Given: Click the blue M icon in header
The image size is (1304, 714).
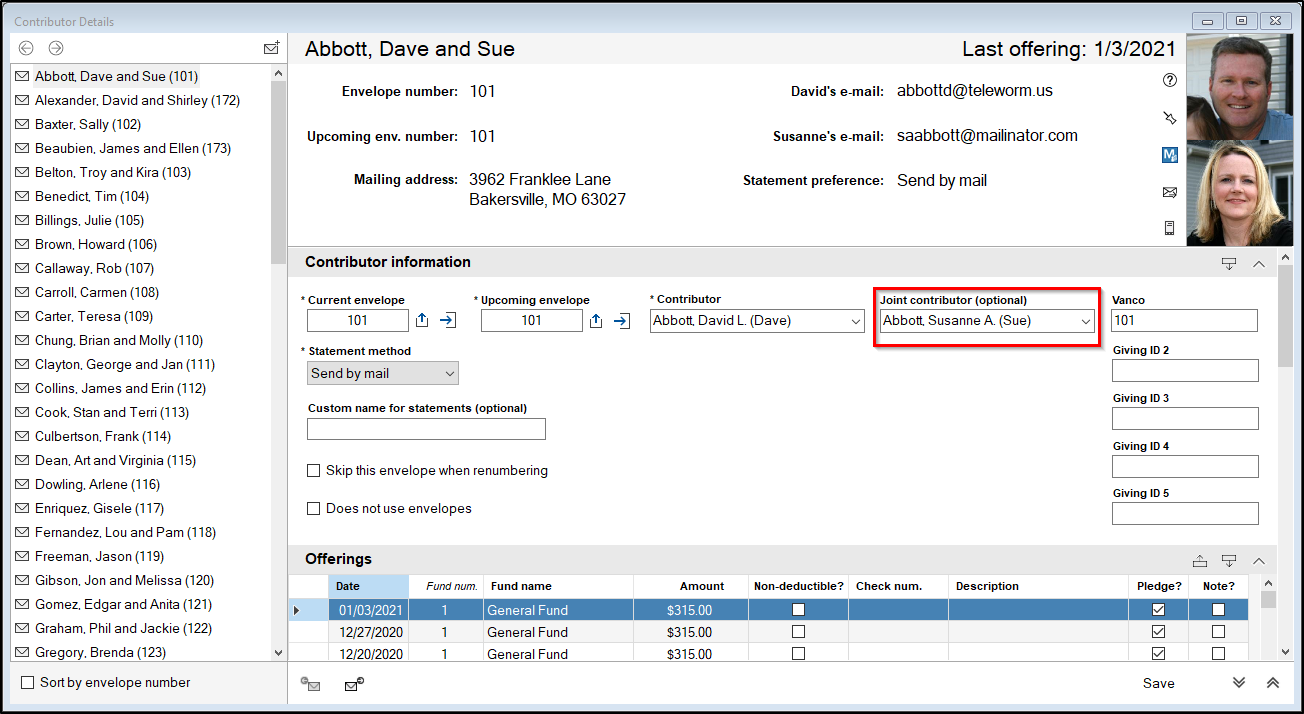Looking at the screenshot, I should coord(1169,155).
